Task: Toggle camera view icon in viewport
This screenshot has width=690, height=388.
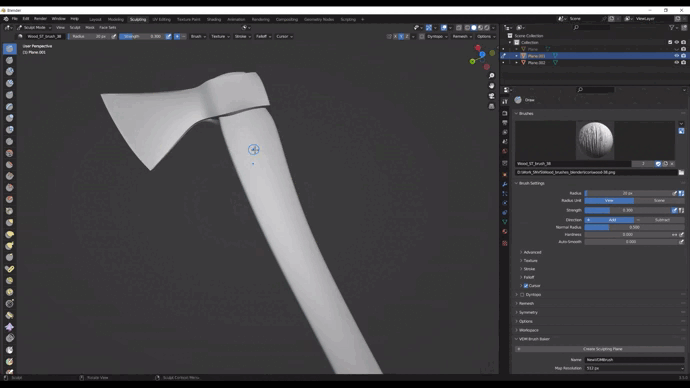Action: point(492,96)
